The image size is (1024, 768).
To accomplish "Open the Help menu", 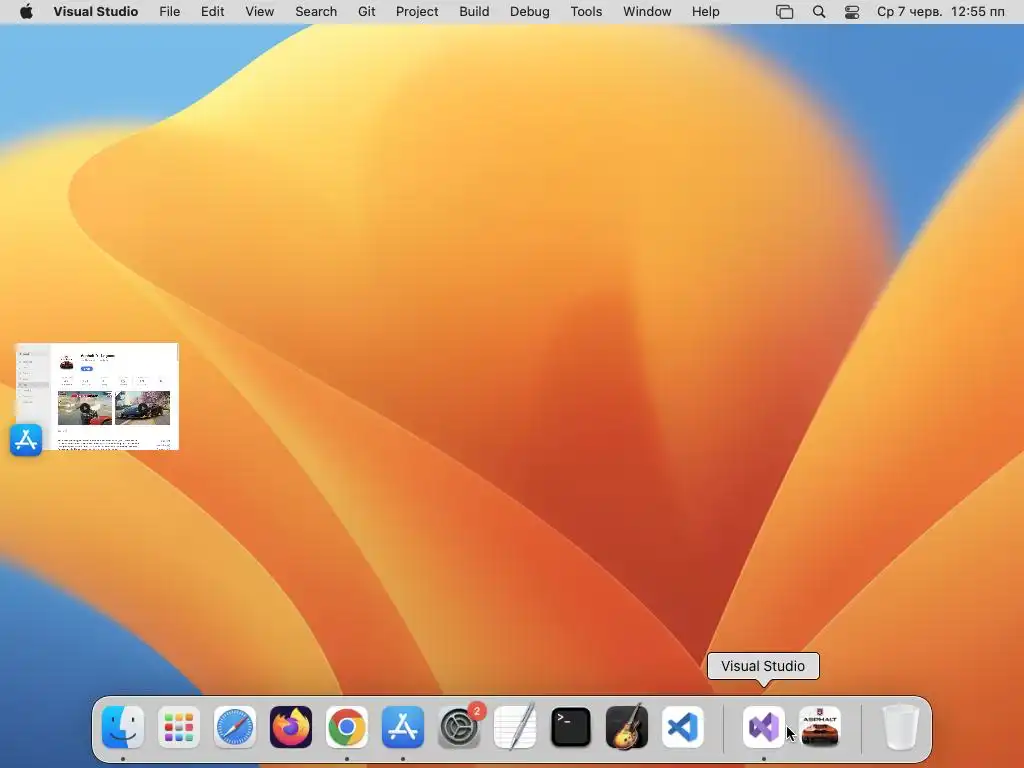I will (706, 12).
